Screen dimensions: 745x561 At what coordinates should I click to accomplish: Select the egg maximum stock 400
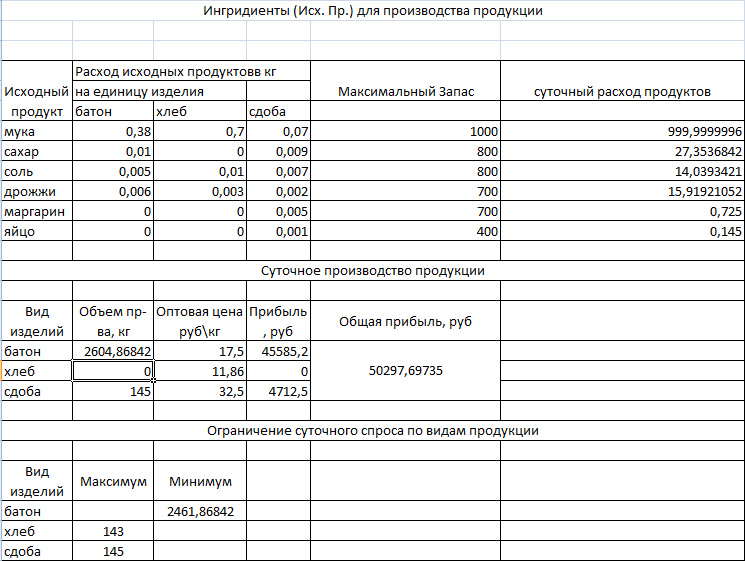[x=405, y=231]
